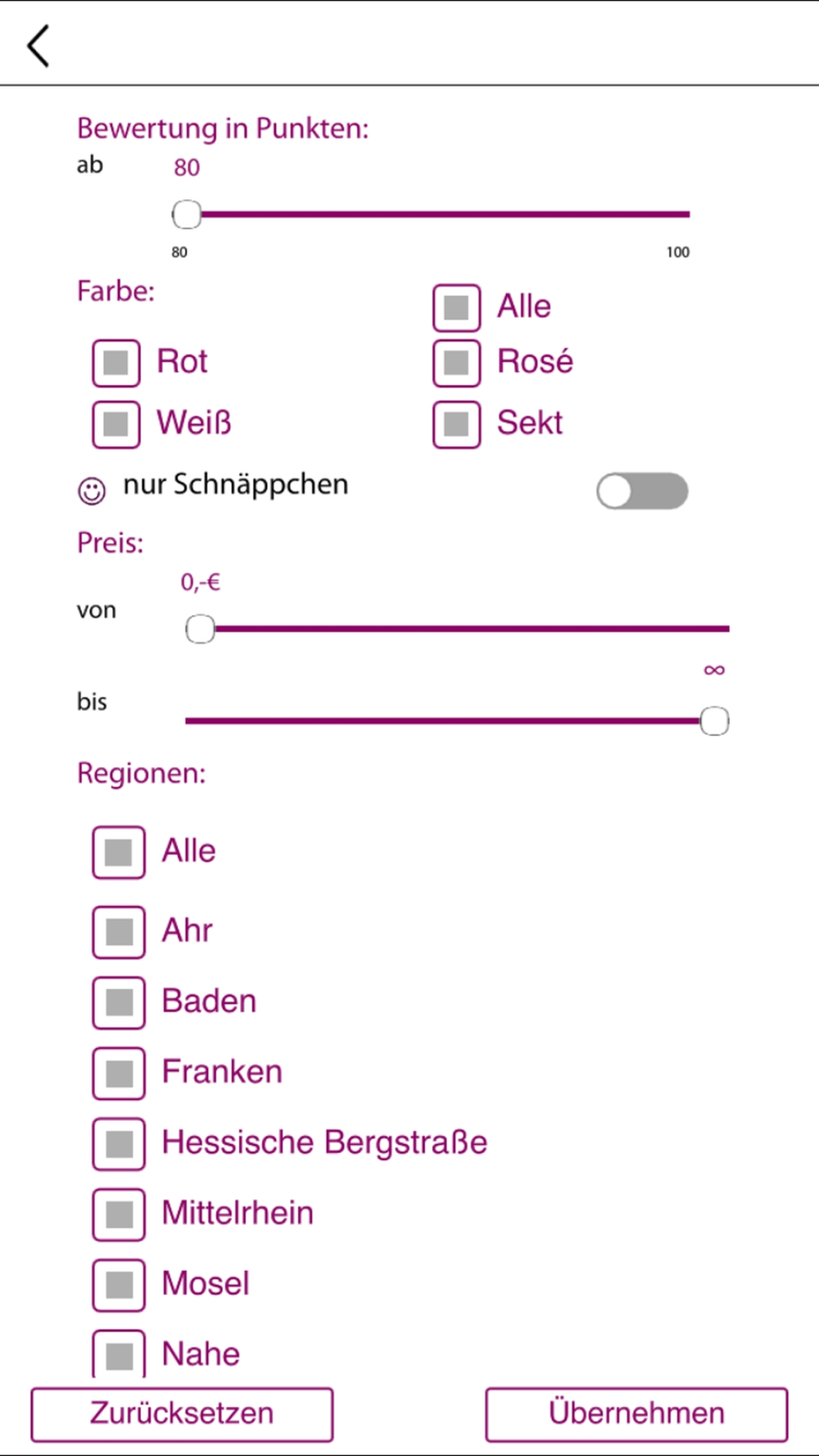Tick the Baden region checkbox
This screenshot has width=819, height=1456.
119,1002
